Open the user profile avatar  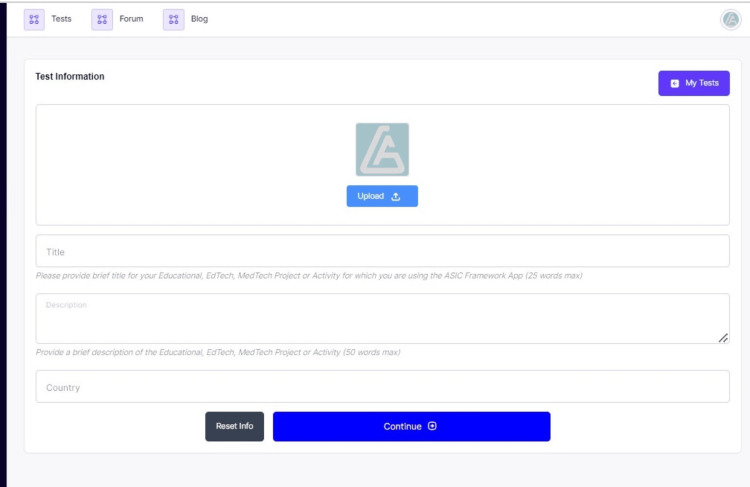click(x=730, y=20)
